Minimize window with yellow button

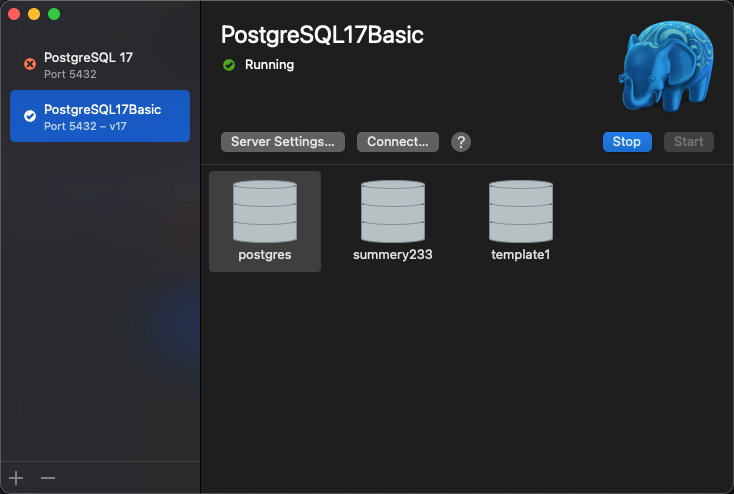point(34,14)
